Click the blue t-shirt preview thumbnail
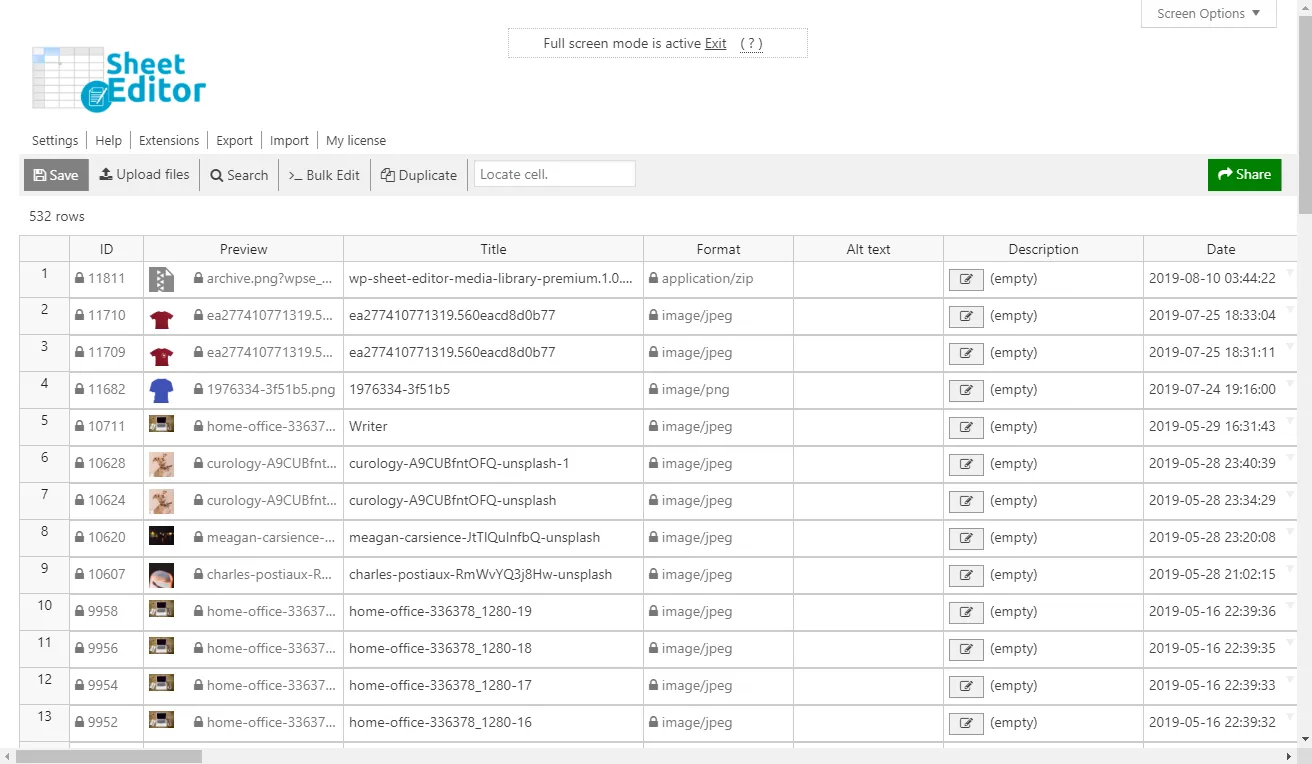 (161, 390)
